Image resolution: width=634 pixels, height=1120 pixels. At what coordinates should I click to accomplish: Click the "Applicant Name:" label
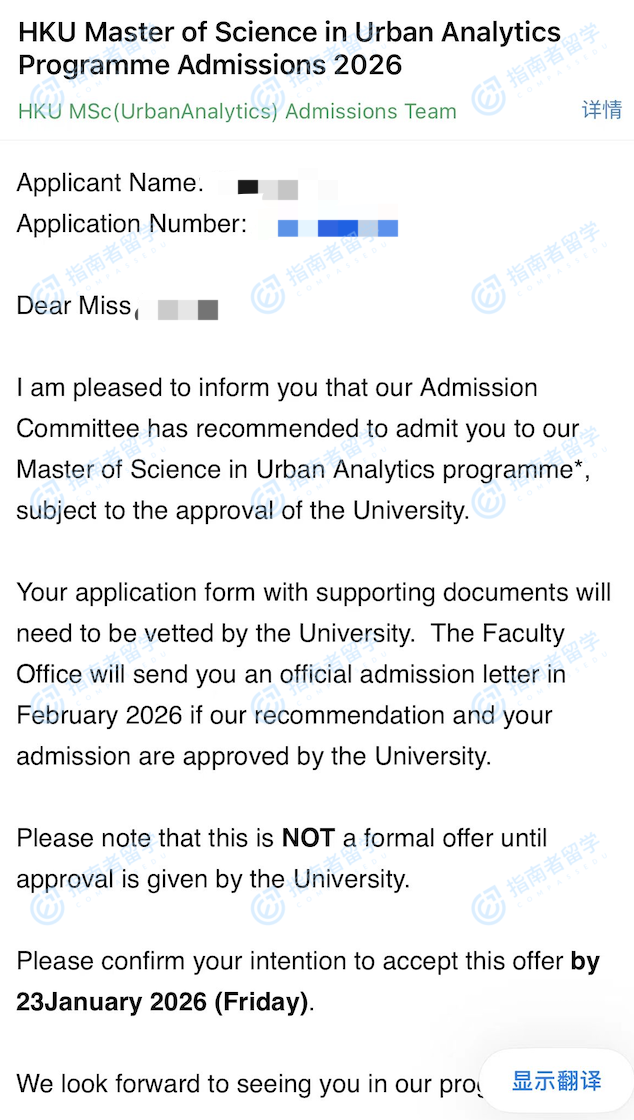[108, 184]
